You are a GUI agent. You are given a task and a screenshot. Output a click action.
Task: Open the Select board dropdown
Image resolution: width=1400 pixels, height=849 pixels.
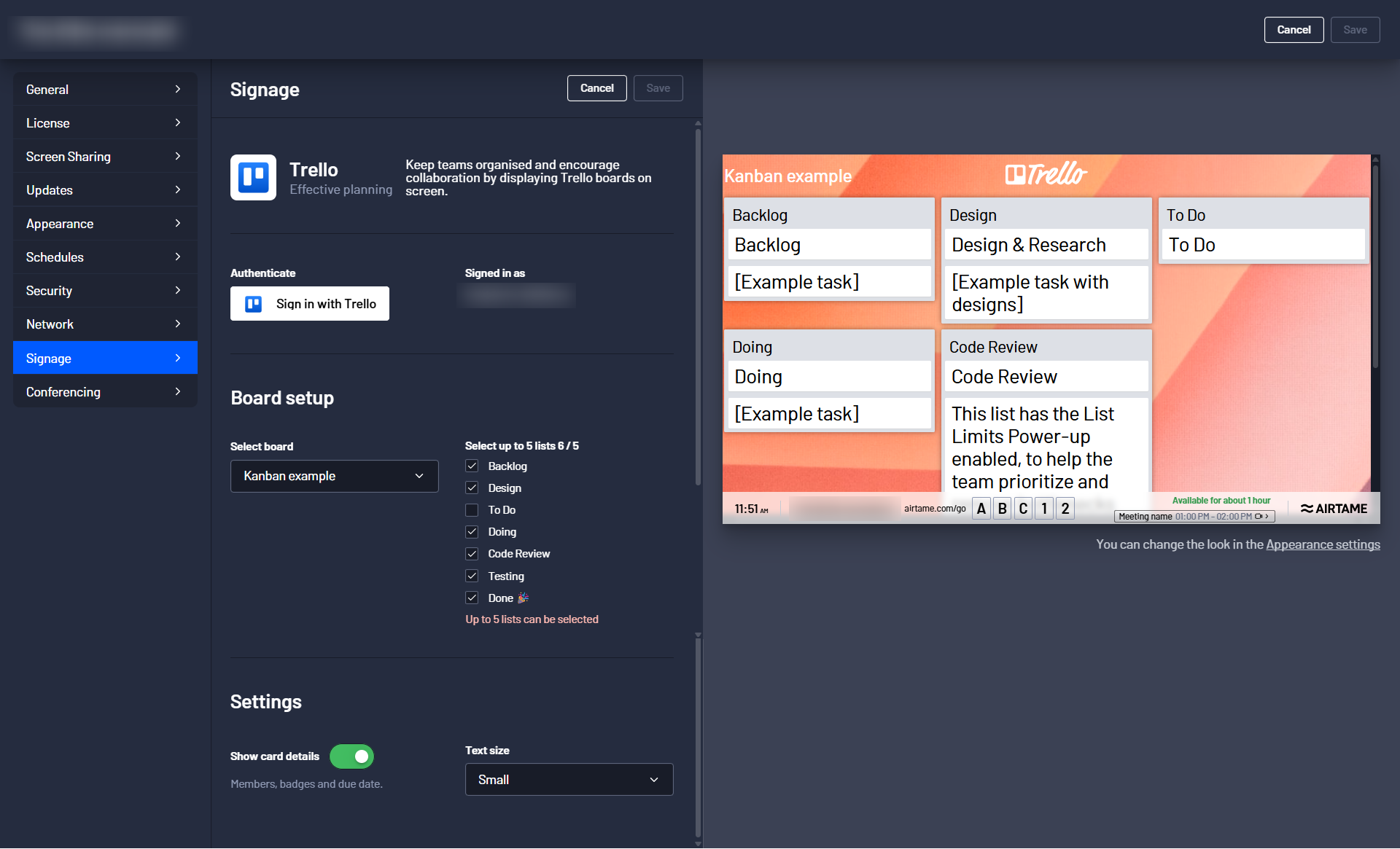click(x=334, y=476)
